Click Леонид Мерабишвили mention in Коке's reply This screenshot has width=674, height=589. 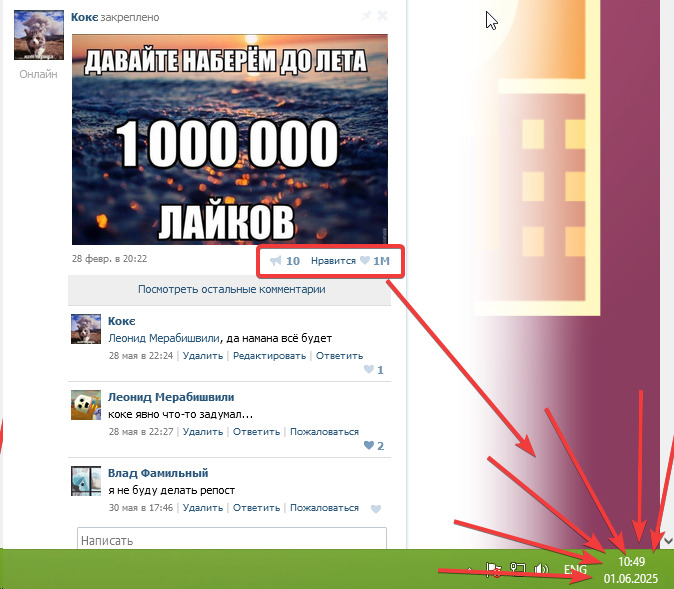(x=164, y=338)
